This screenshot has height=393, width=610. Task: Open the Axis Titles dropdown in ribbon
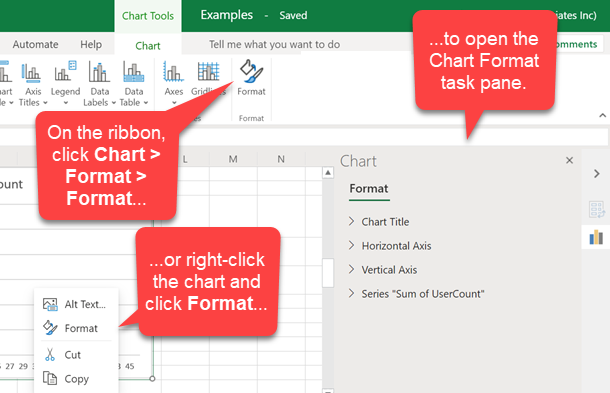(x=33, y=84)
